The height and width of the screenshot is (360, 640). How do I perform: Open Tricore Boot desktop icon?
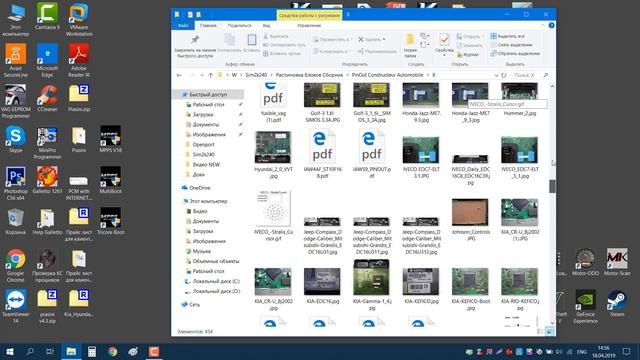[x=111, y=221]
